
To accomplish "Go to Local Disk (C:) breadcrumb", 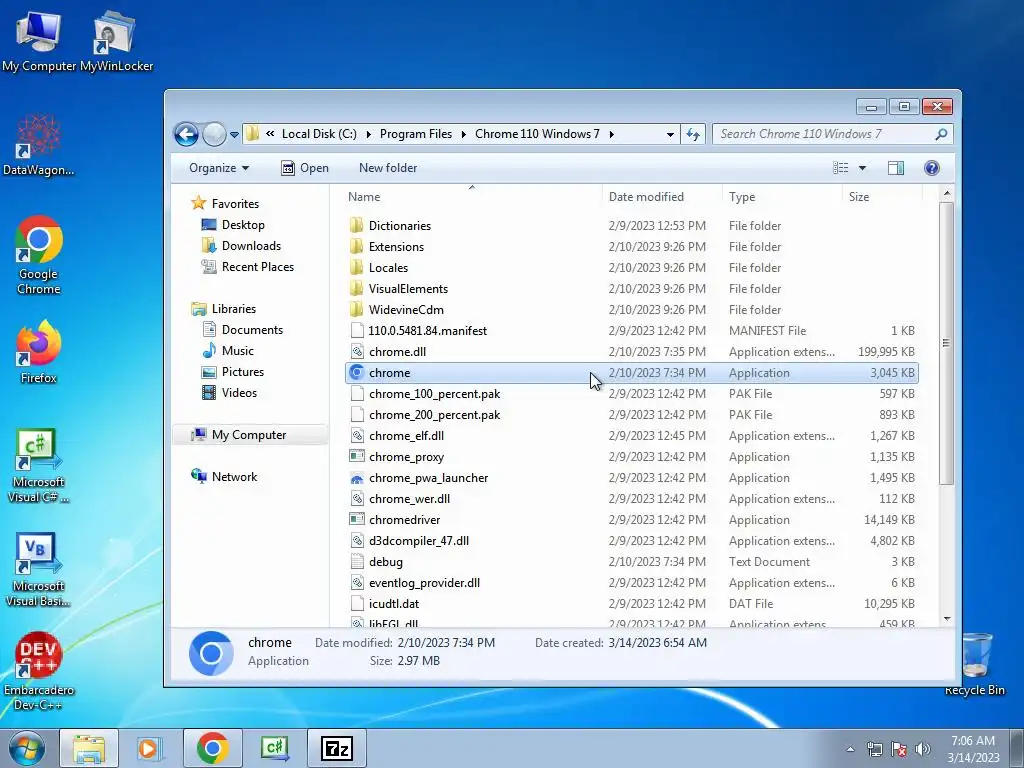I will [319, 135].
